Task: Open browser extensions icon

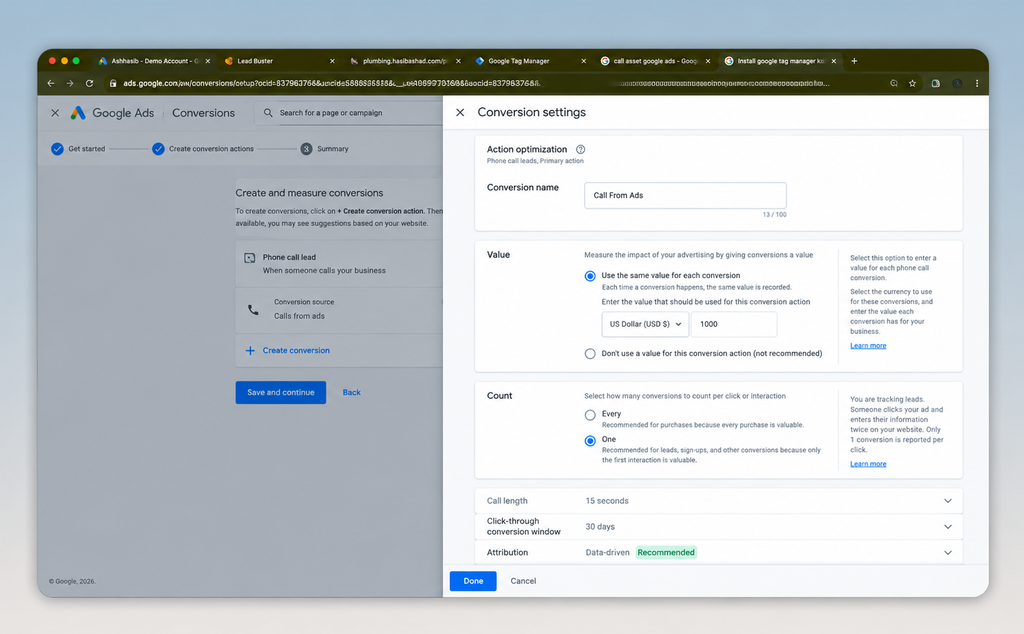Action: (x=936, y=83)
